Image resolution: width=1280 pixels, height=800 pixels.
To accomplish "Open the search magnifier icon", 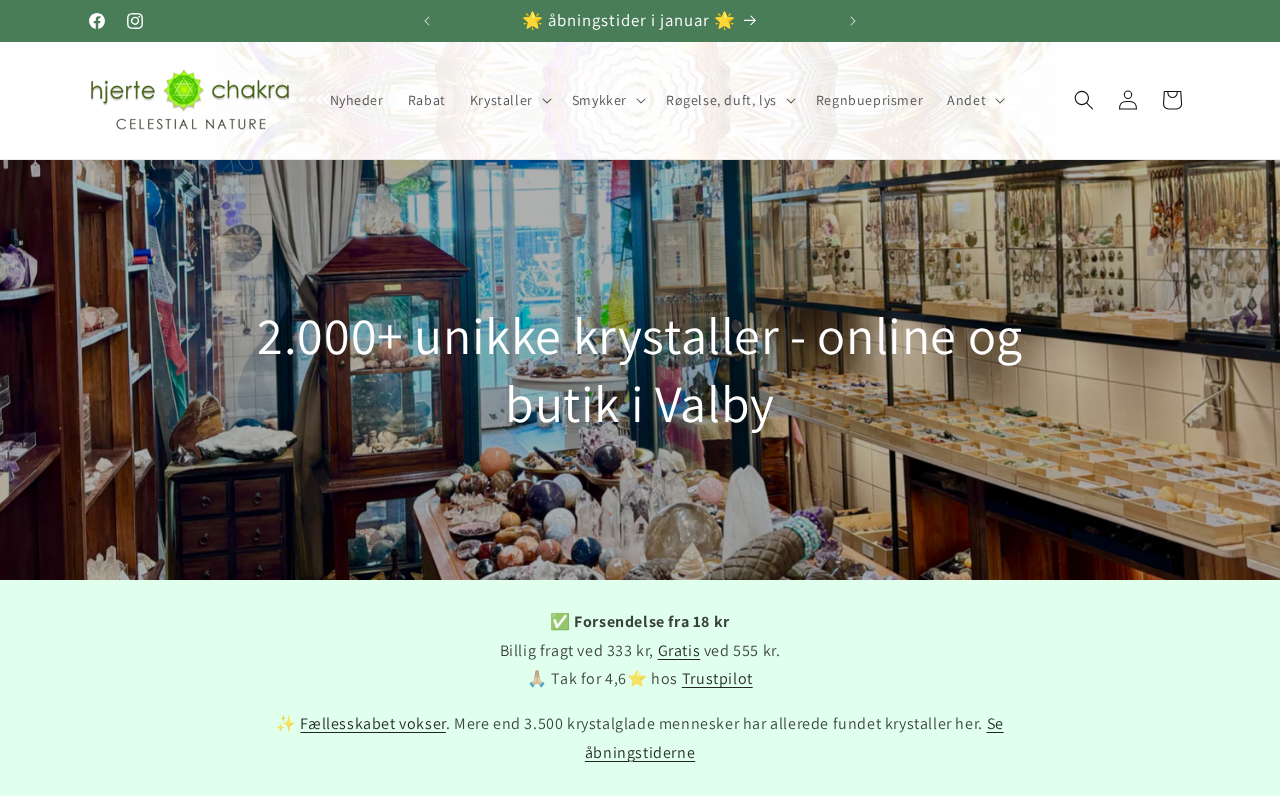I will [1084, 100].
